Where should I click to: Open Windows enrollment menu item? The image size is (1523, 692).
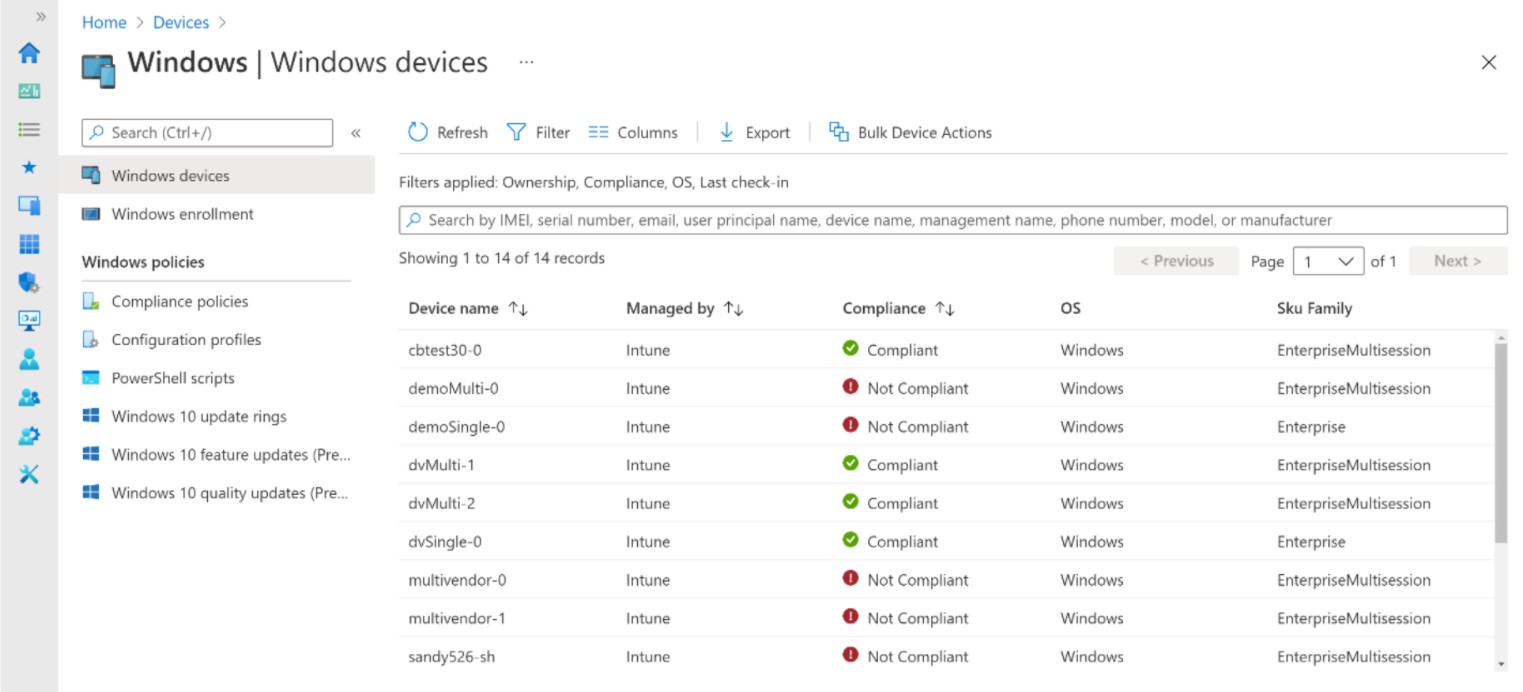tap(182, 214)
